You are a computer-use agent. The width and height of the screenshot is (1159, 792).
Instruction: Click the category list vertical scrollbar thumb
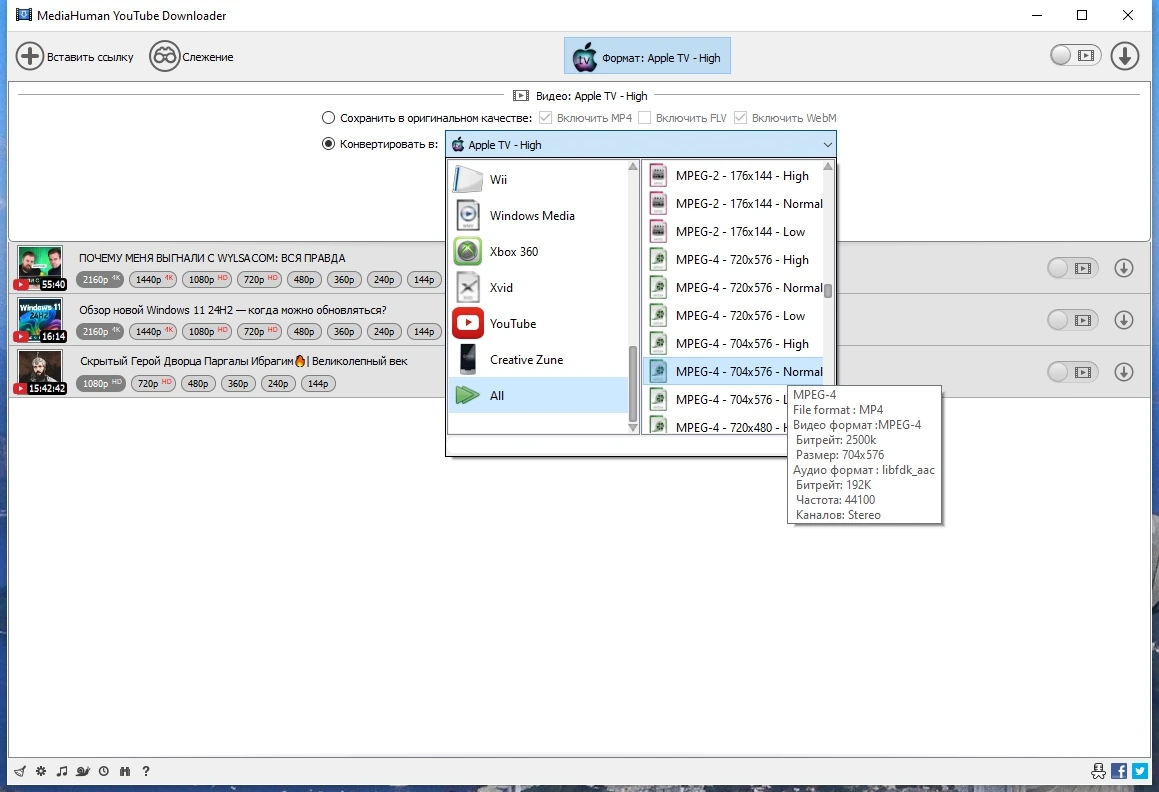[x=633, y=382]
